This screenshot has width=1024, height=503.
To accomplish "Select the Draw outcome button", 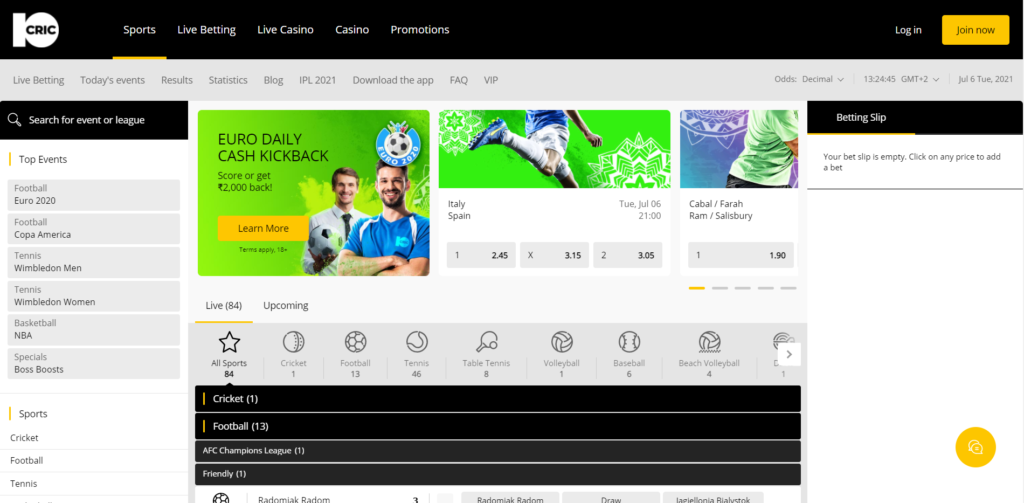I will pyautogui.click(x=611, y=498).
